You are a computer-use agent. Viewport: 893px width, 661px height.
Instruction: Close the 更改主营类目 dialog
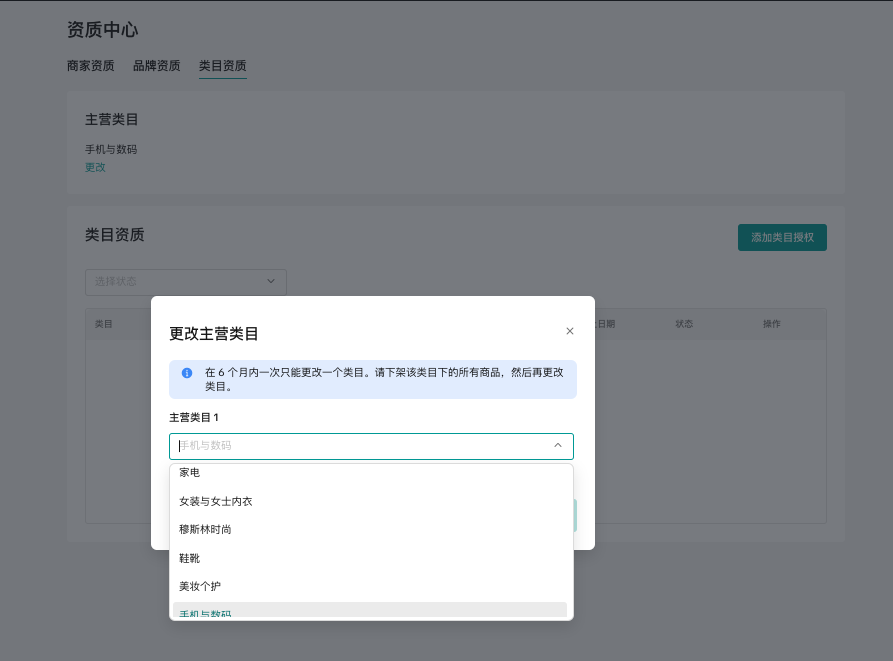tap(570, 331)
